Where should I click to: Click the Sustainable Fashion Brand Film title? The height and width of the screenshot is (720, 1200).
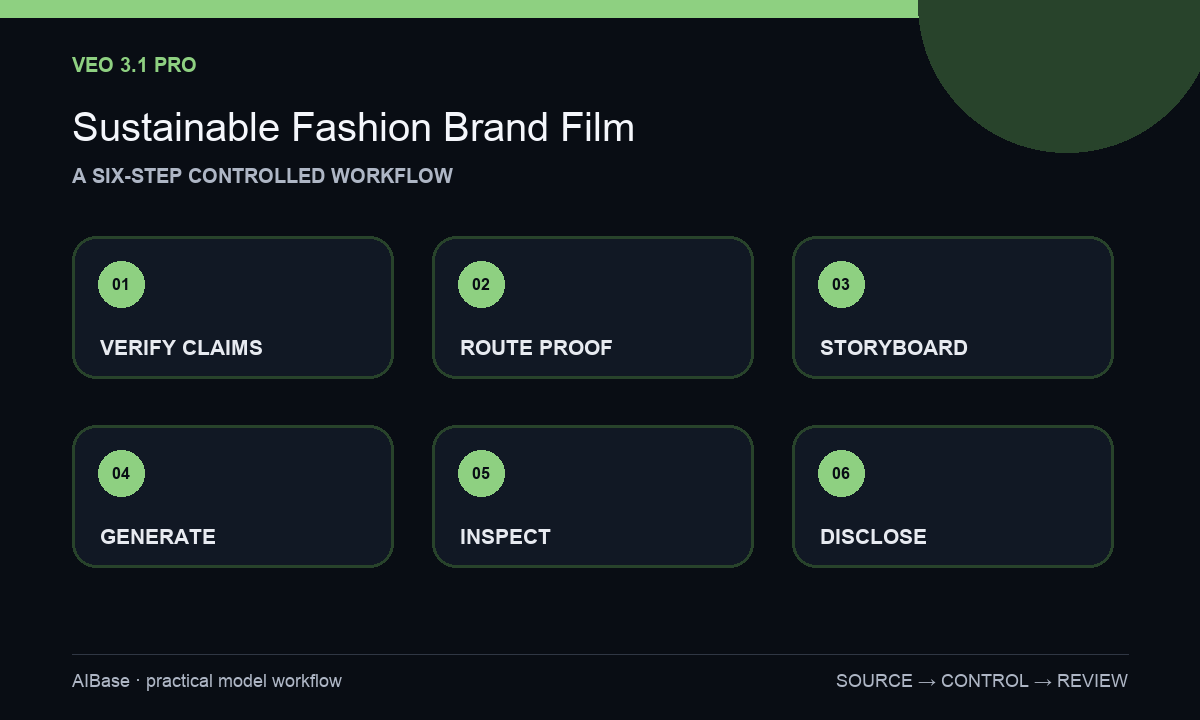click(x=353, y=128)
